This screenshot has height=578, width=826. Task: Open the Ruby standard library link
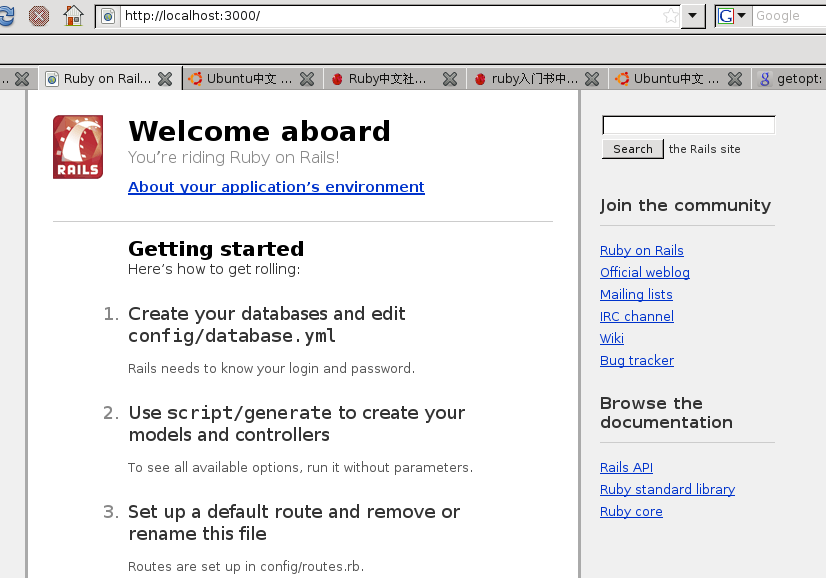pos(667,489)
